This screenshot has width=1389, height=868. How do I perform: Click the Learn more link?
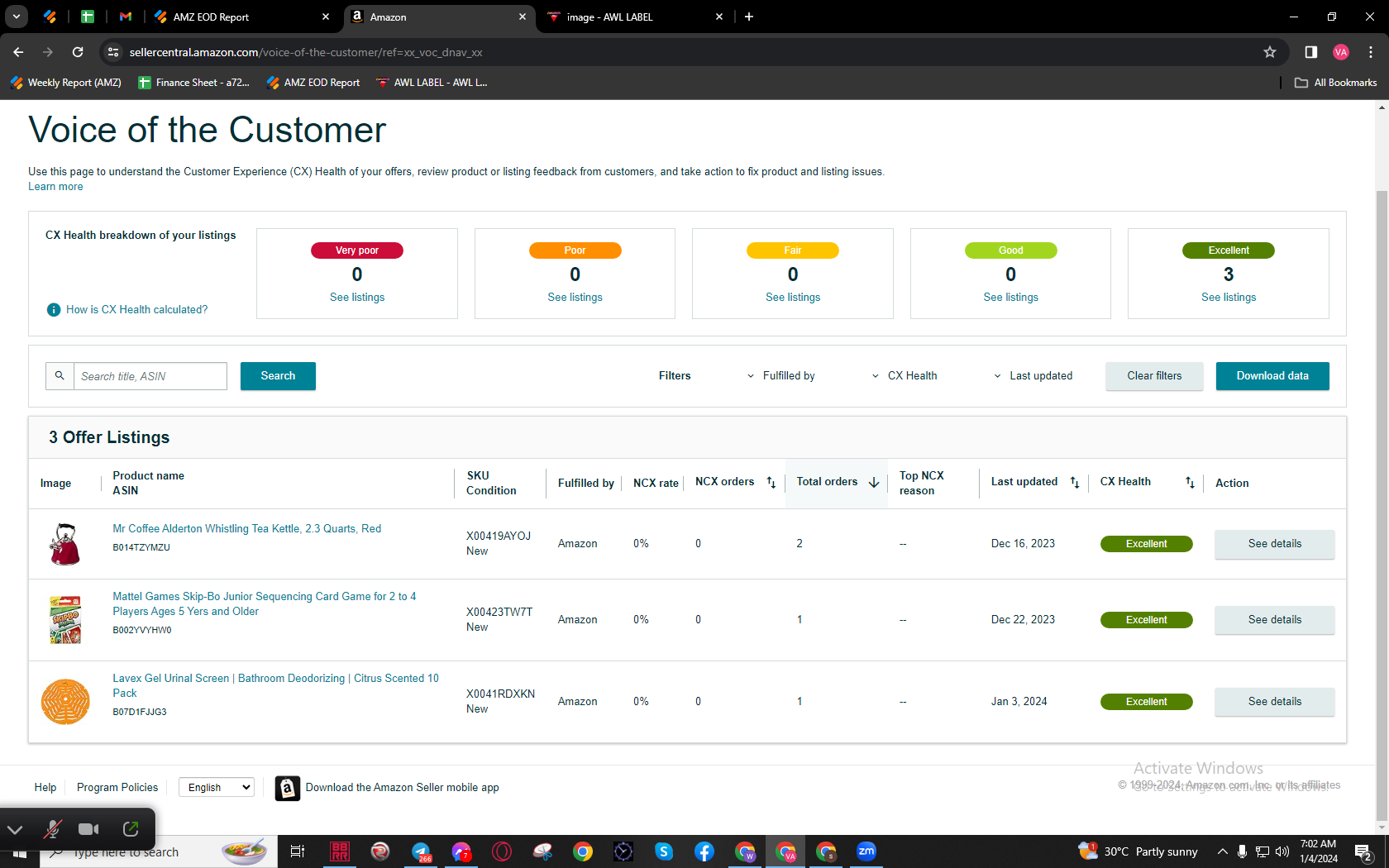(x=55, y=187)
